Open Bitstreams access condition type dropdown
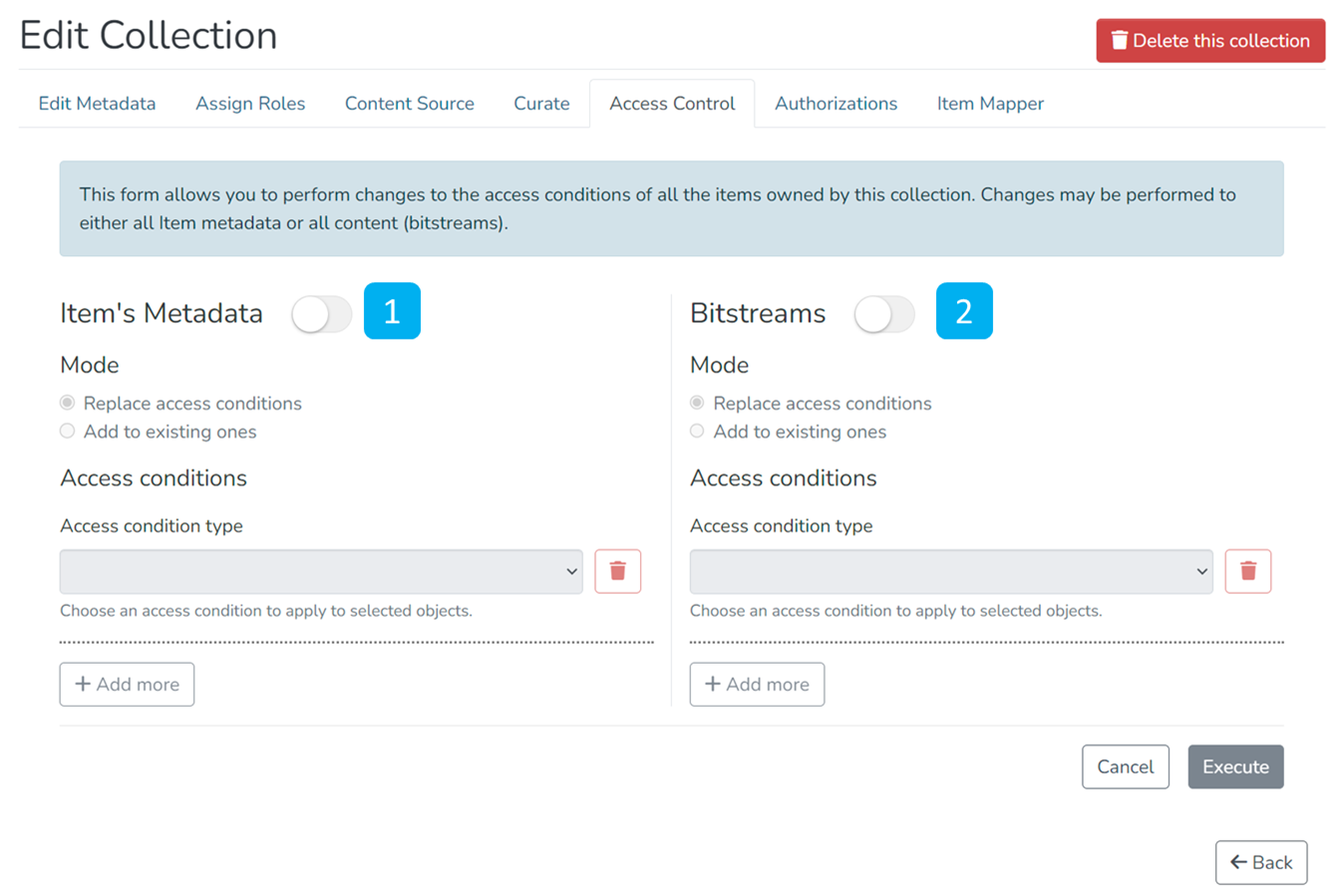This screenshot has width=1340, height=896. pos(950,572)
